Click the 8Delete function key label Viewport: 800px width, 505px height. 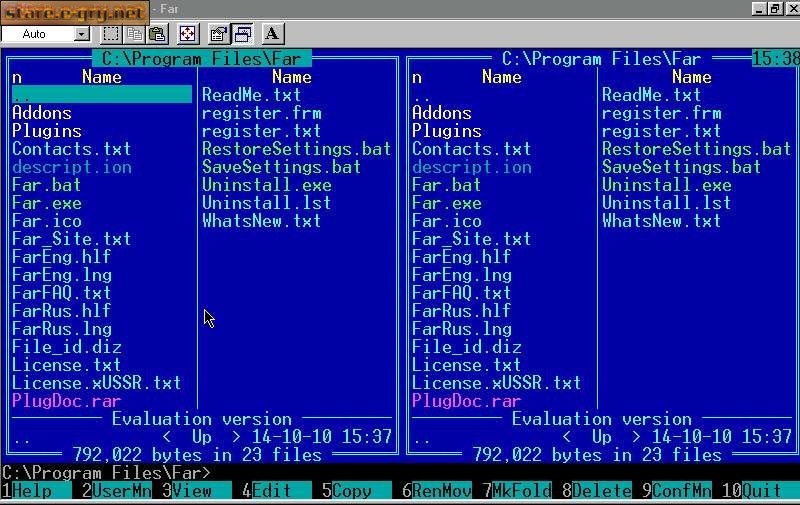point(597,491)
